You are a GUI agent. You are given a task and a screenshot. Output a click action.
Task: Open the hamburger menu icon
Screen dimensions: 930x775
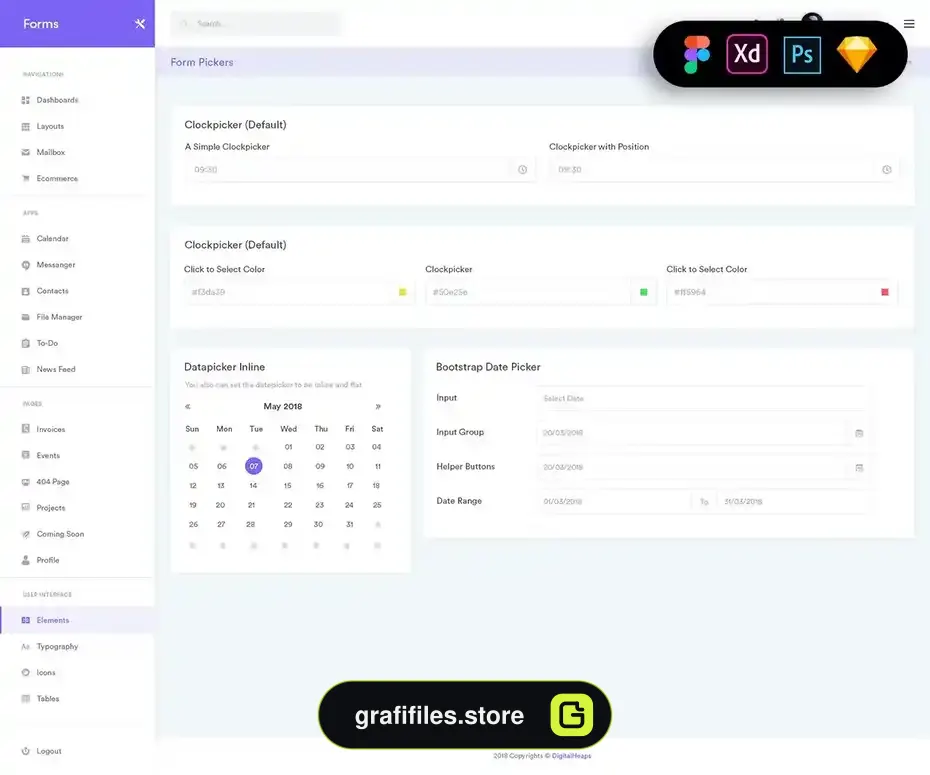click(909, 24)
